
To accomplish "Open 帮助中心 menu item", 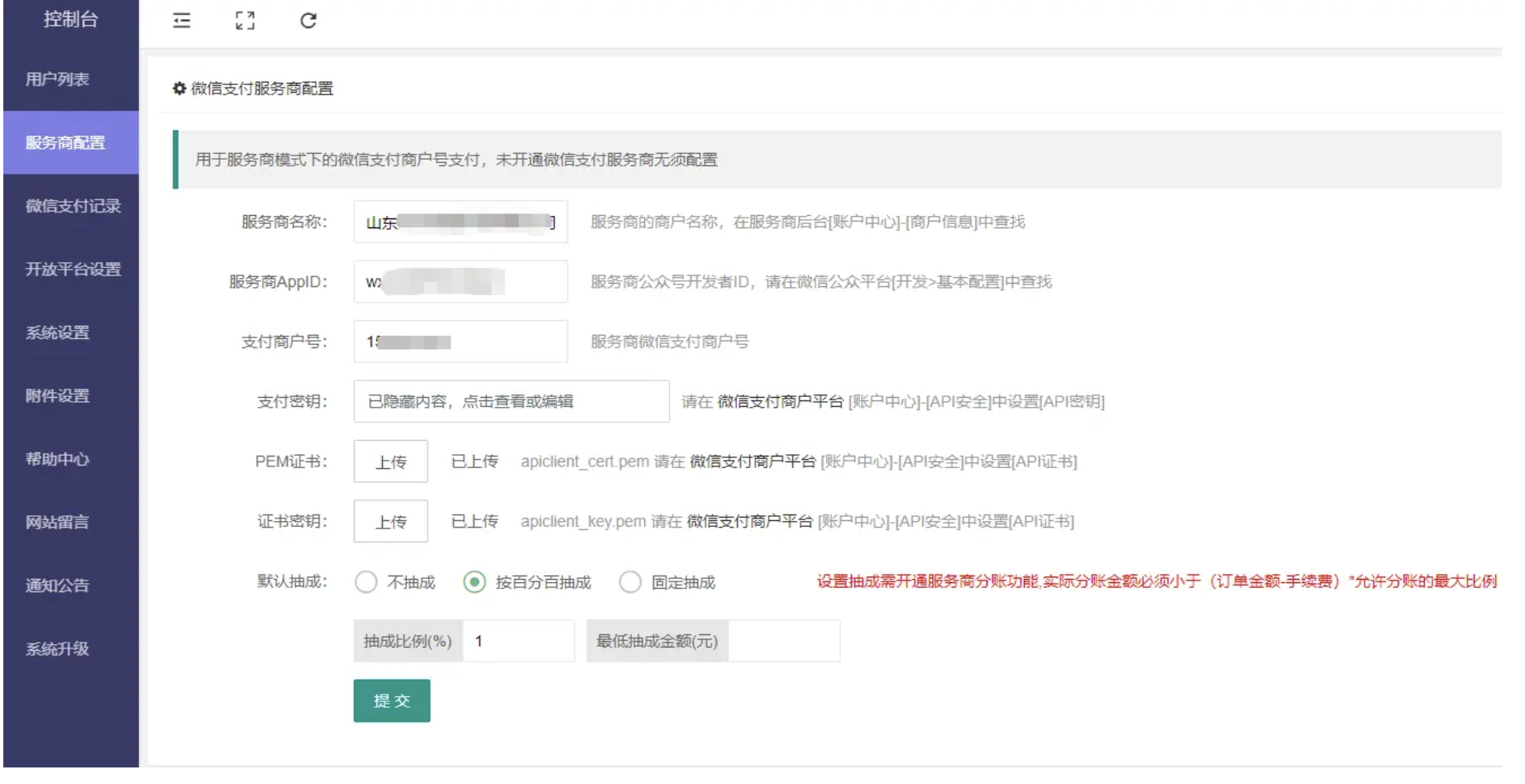I will point(71,459).
